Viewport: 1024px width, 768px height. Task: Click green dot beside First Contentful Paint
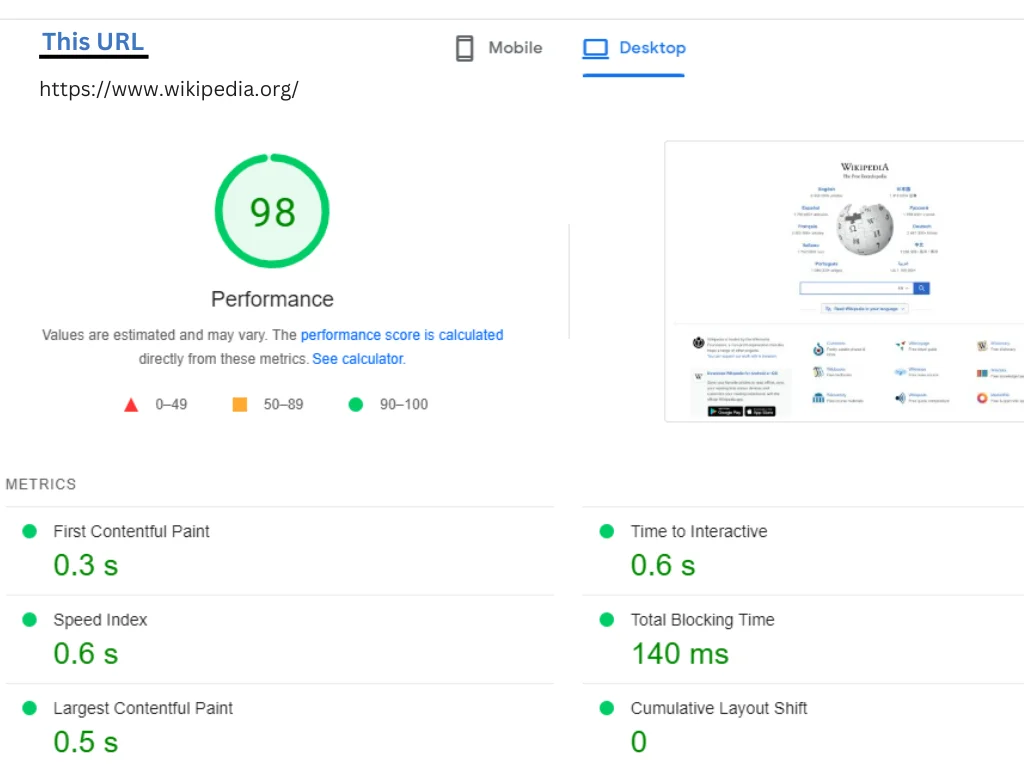point(29,531)
